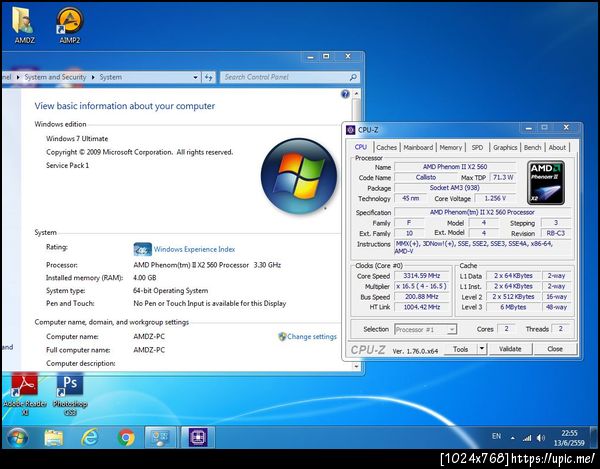Image resolution: width=600 pixels, height=469 pixels.
Task: Click the Full computer name AMDZ-PC value
Action: pos(149,350)
